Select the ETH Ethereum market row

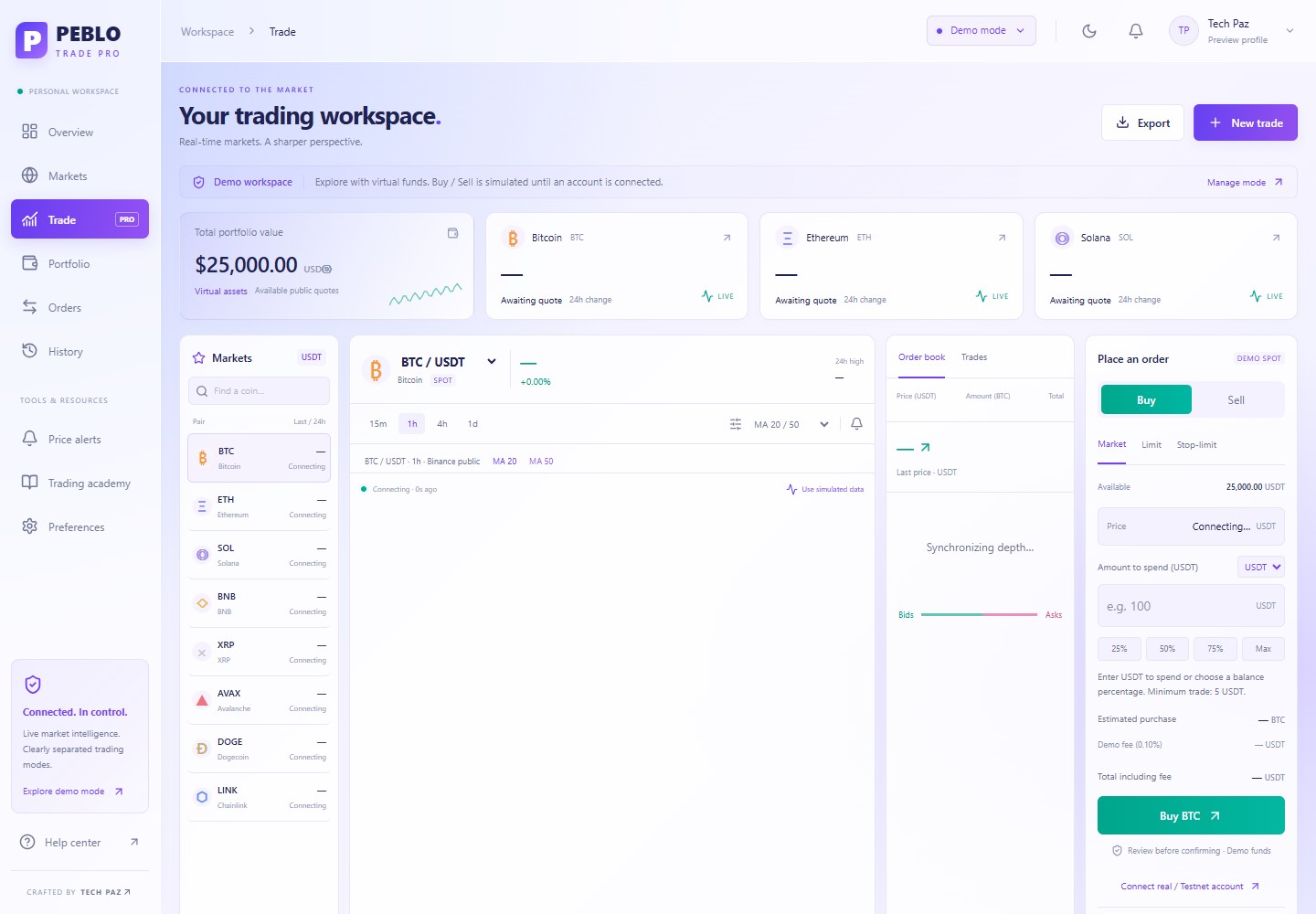(x=259, y=506)
